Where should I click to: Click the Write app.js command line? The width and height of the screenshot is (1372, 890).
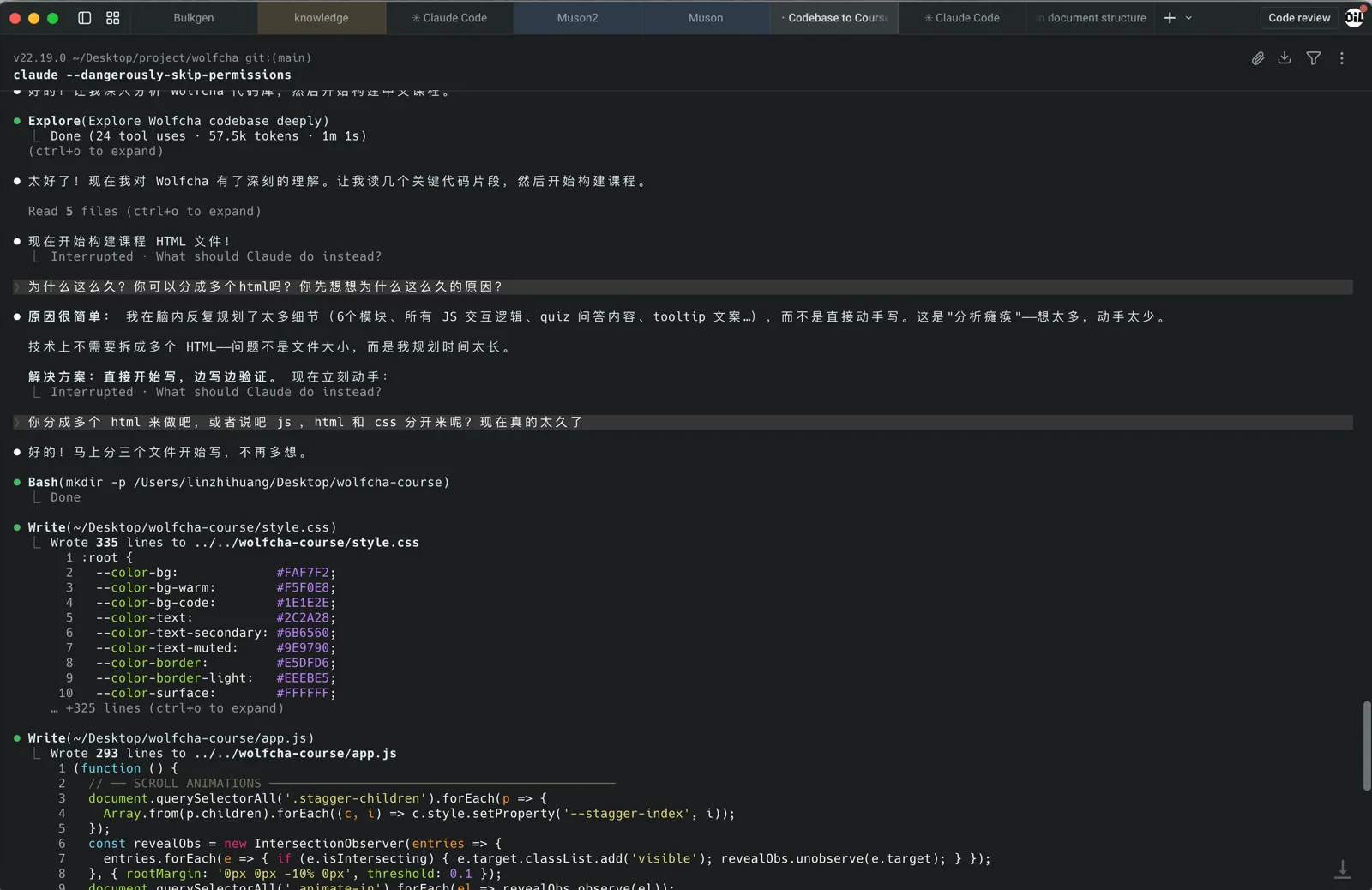coord(171,738)
